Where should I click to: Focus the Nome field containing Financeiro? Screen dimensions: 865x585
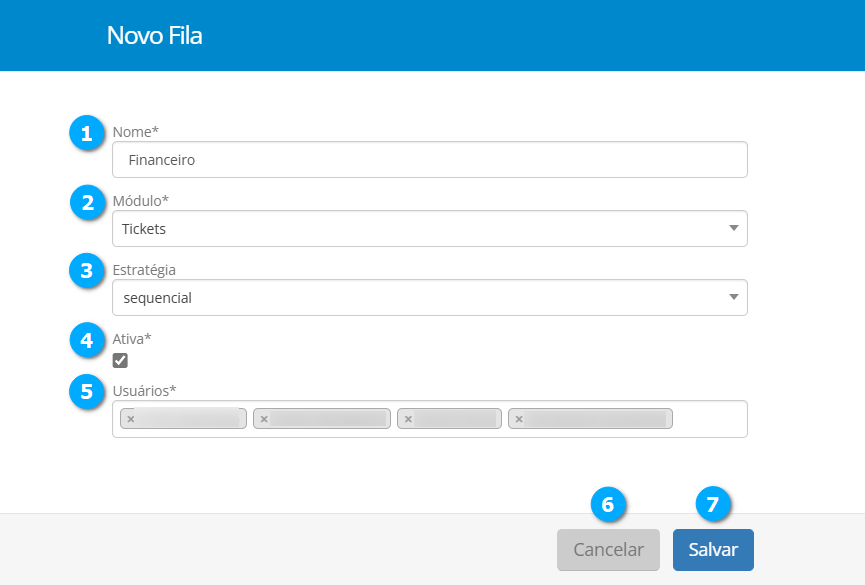click(x=429, y=159)
